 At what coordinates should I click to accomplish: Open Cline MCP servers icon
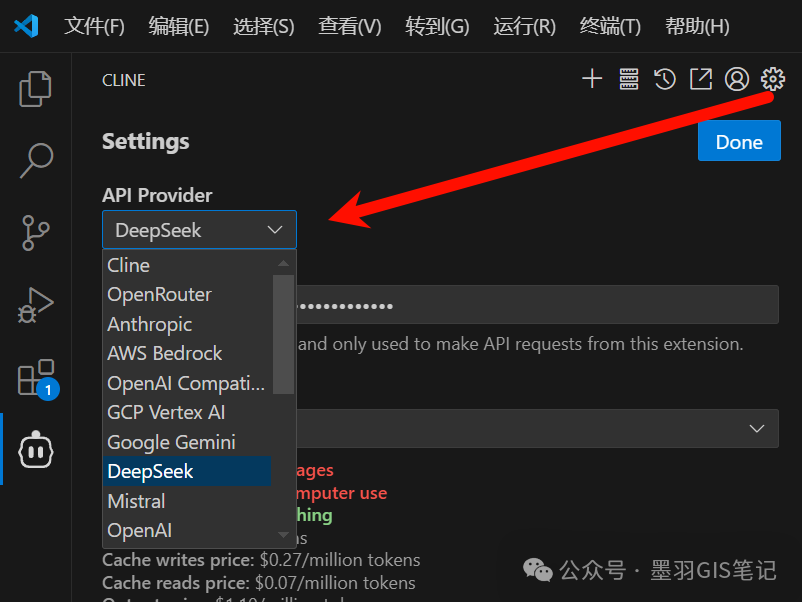[628, 79]
